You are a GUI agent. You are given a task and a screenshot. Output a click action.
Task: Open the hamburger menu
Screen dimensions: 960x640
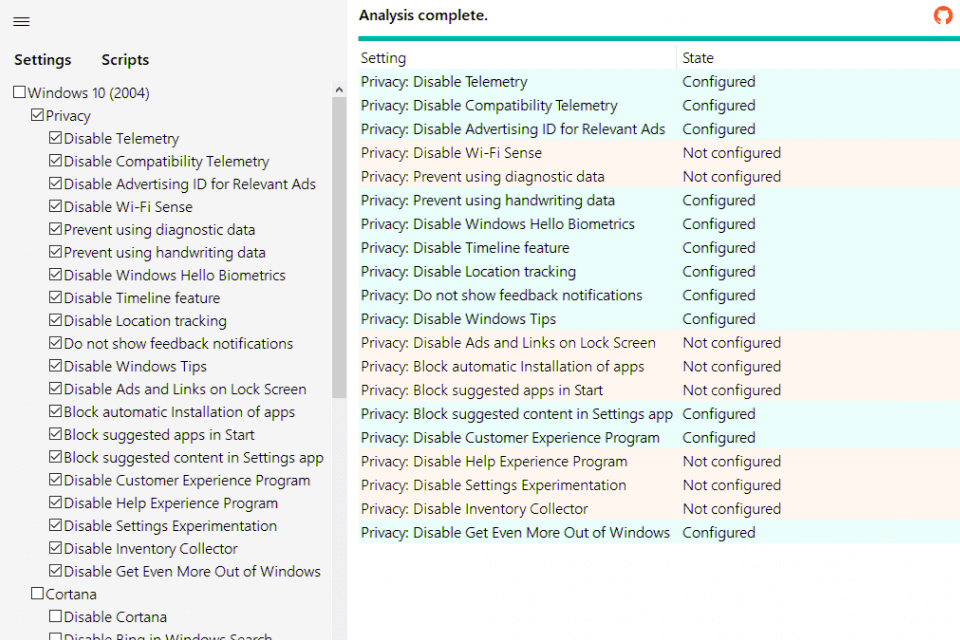coord(21,22)
